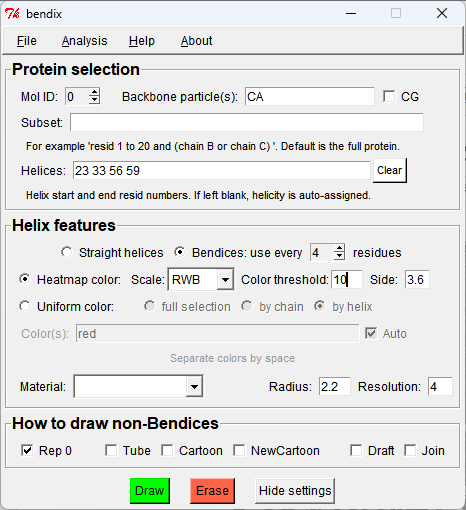Viewport: 466px width, 510px height.
Task: Click the Radius value field
Action: point(334,387)
